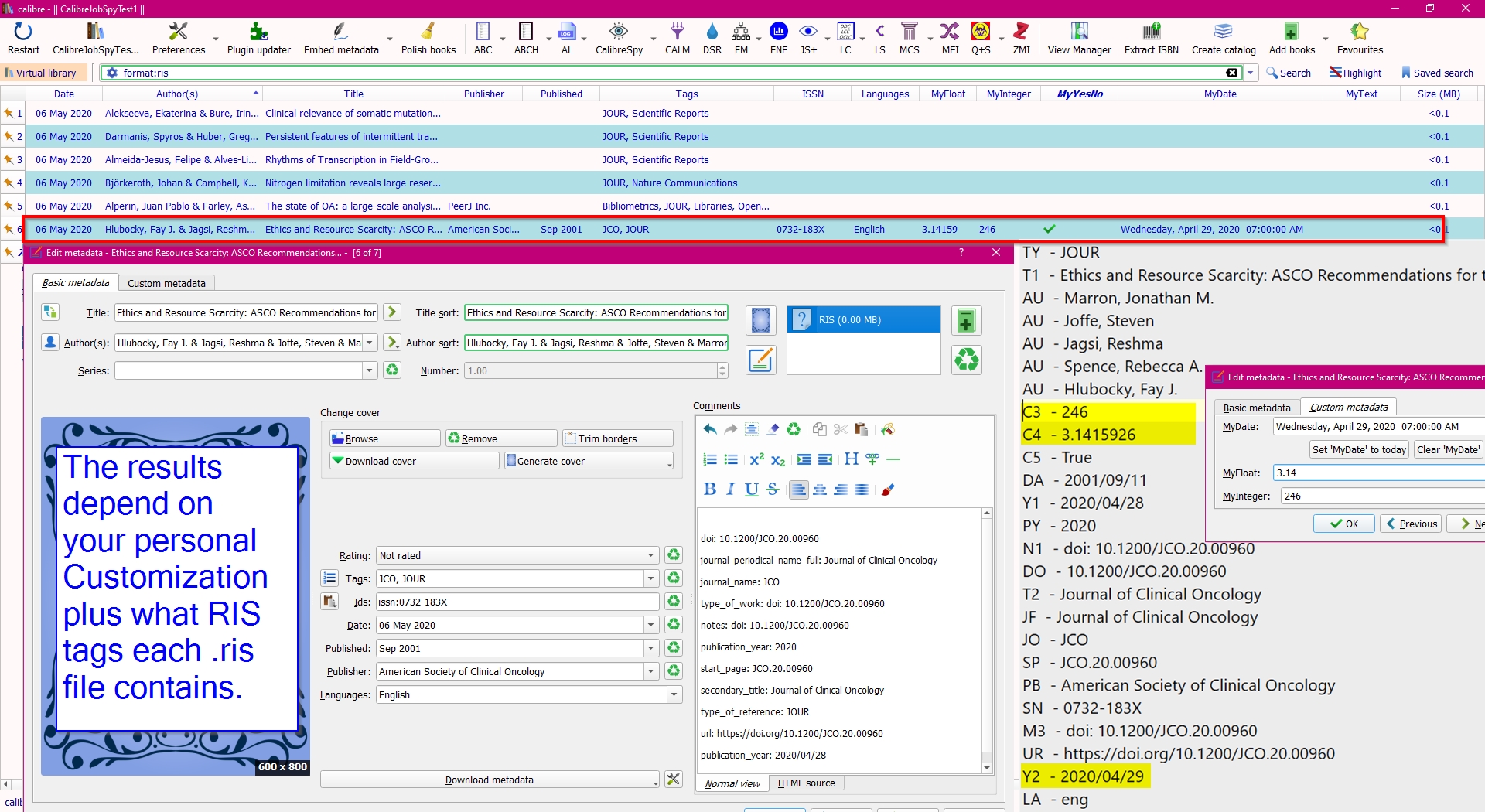The height and width of the screenshot is (812, 1485).
Task: Set metadata from the RIS format
Action: tap(760, 360)
